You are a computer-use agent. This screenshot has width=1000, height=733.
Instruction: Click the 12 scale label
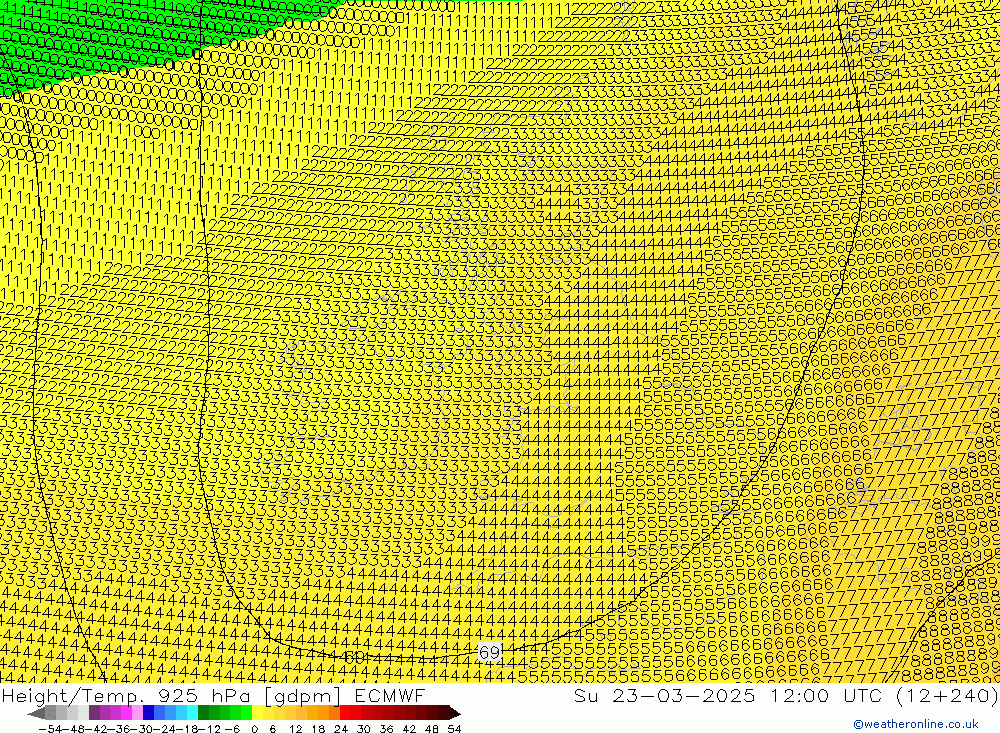pyautogui.click(x=296, y=729)
